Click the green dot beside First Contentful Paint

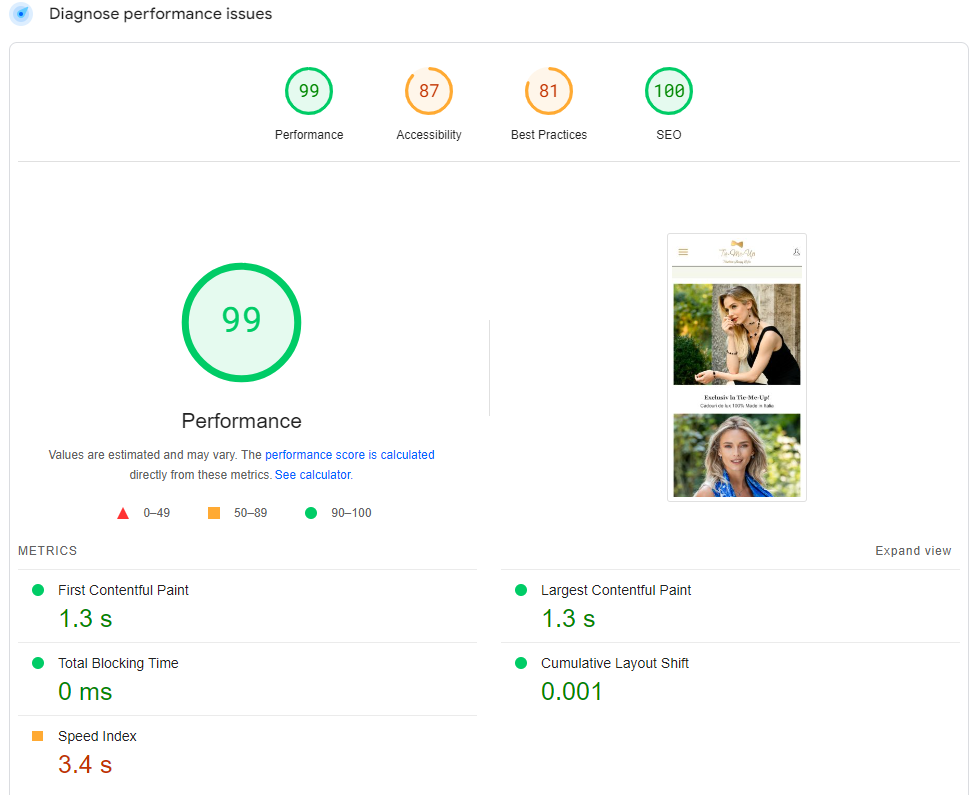tap(38, 590)
